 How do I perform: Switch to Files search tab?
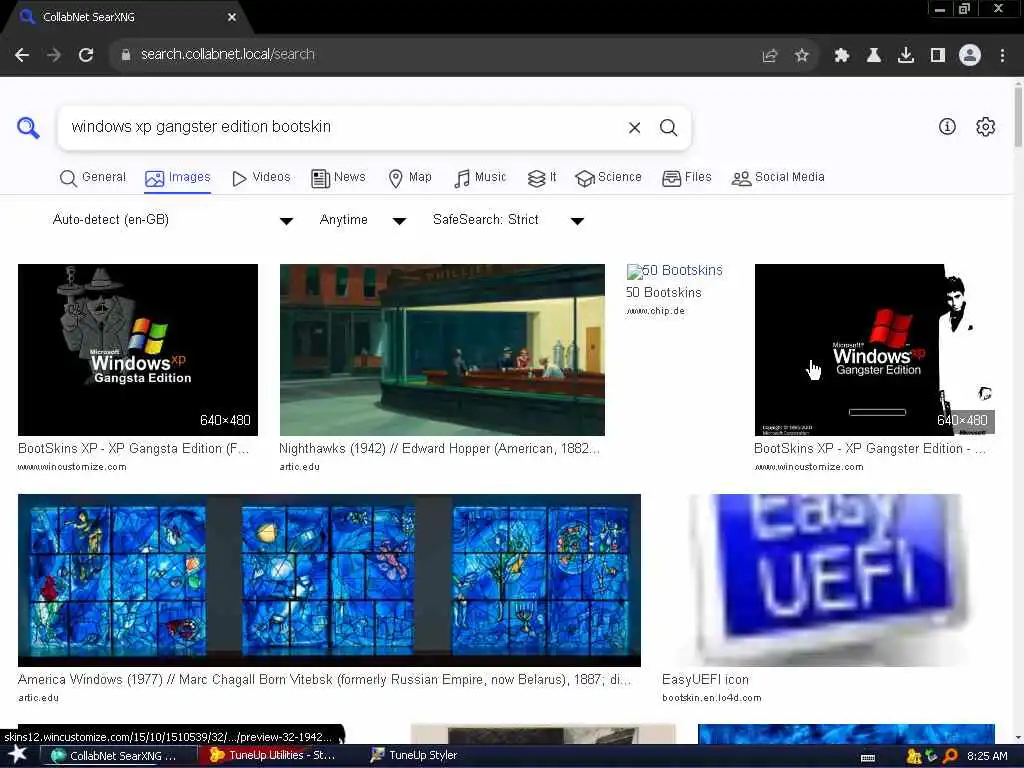coord(686,178)
